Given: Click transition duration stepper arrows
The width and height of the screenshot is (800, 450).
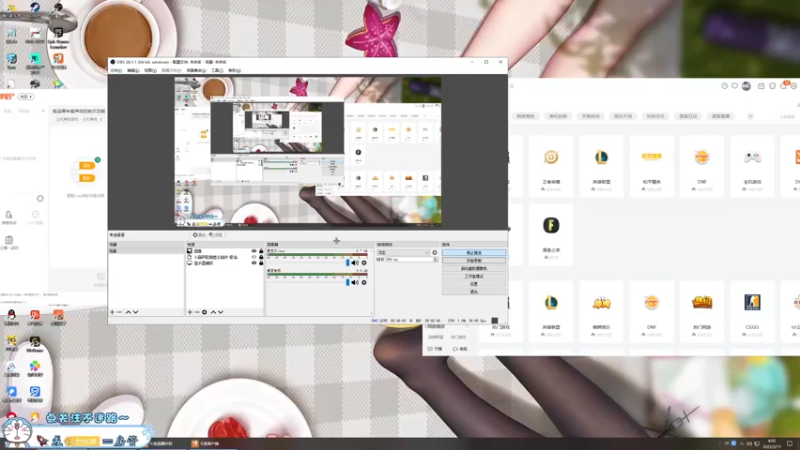Looking at the screenshot, I should [x=435, y=260].
